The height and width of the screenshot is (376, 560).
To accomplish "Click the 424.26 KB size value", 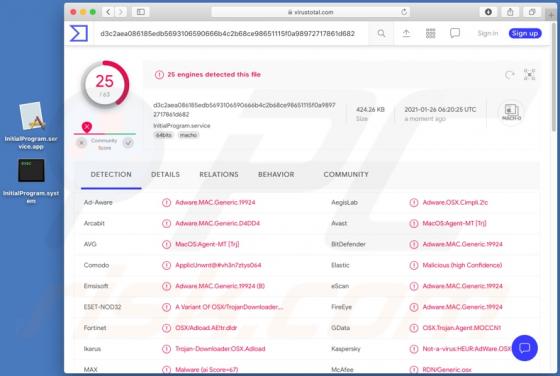I will tap(370, 109).
